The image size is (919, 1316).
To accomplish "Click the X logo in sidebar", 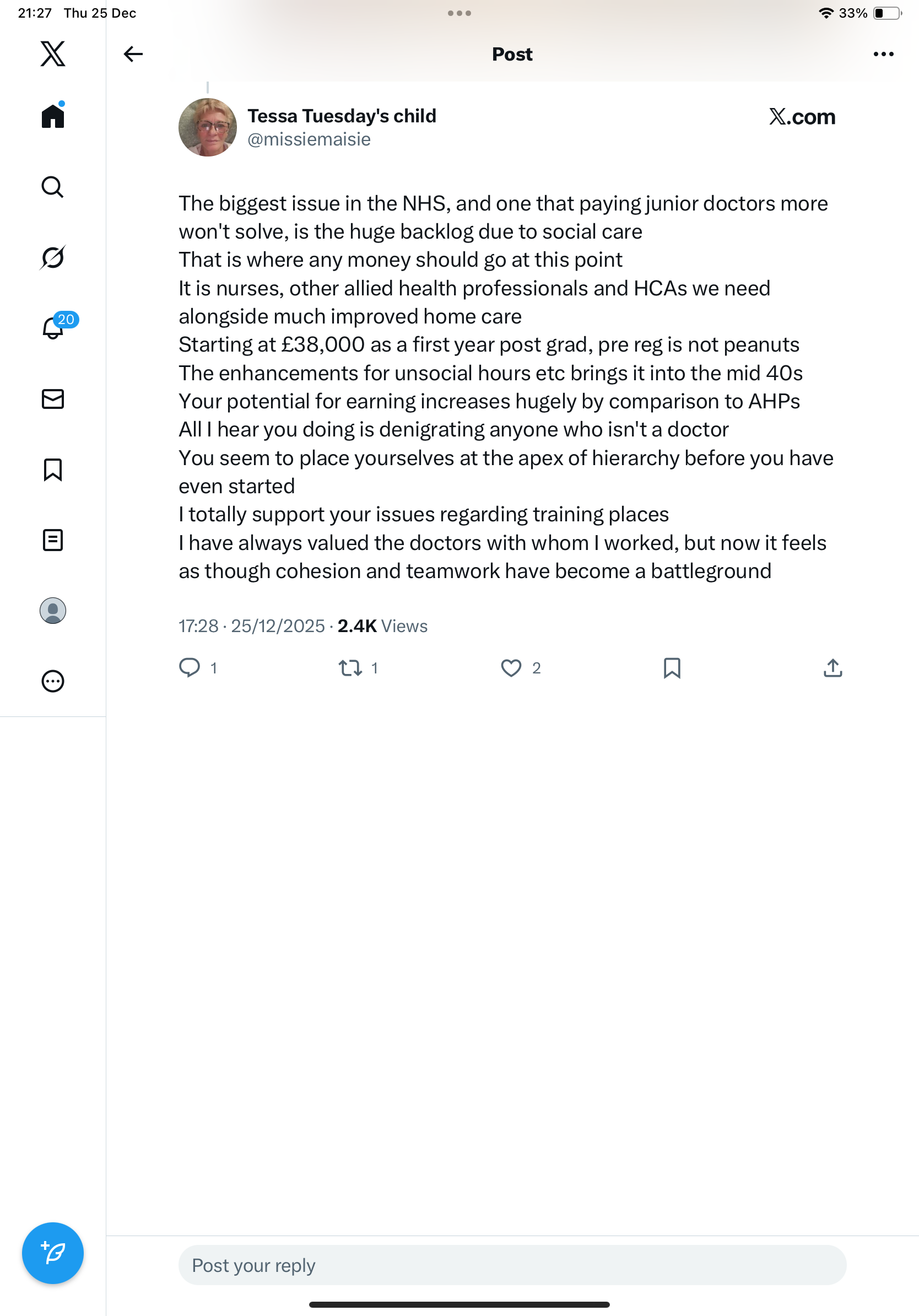I will (x=53, y=54).
